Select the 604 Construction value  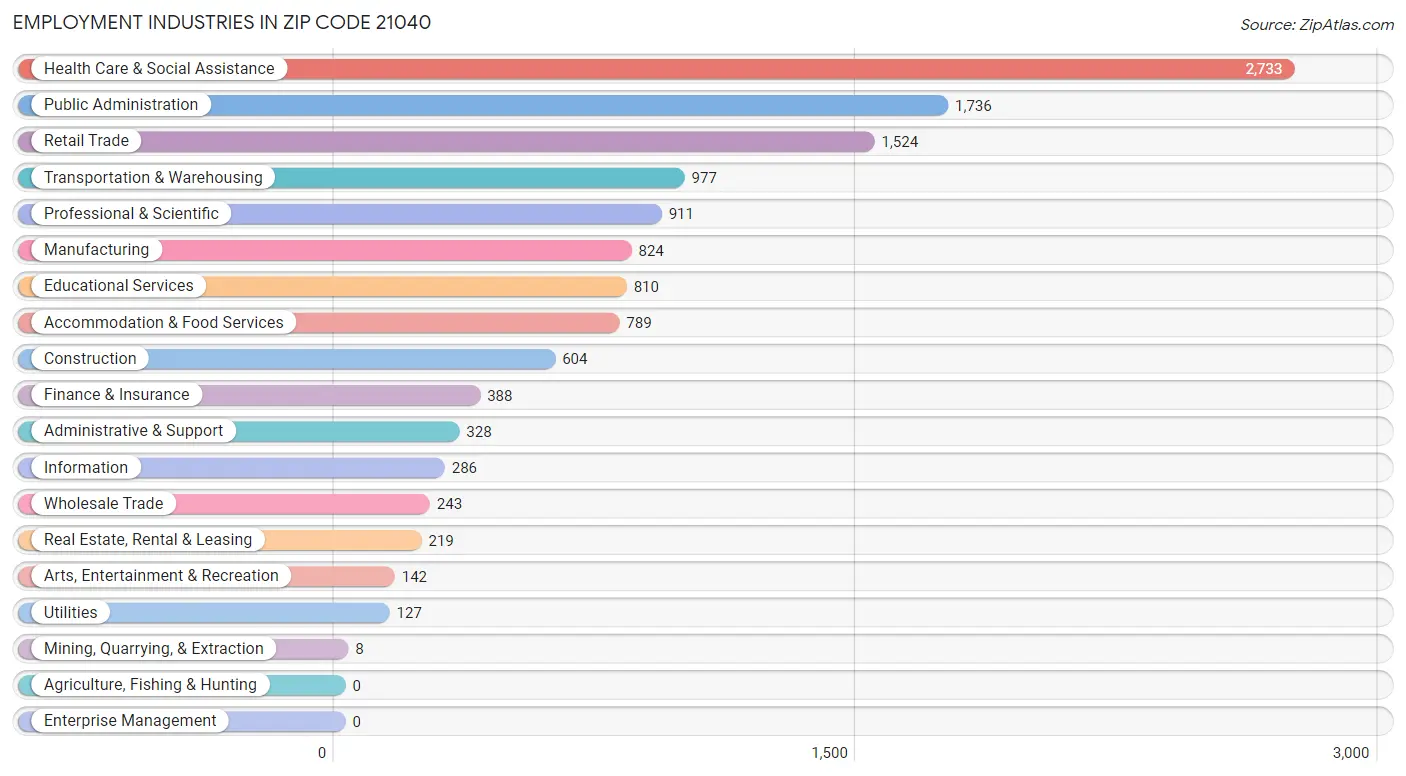click(575, 359)
